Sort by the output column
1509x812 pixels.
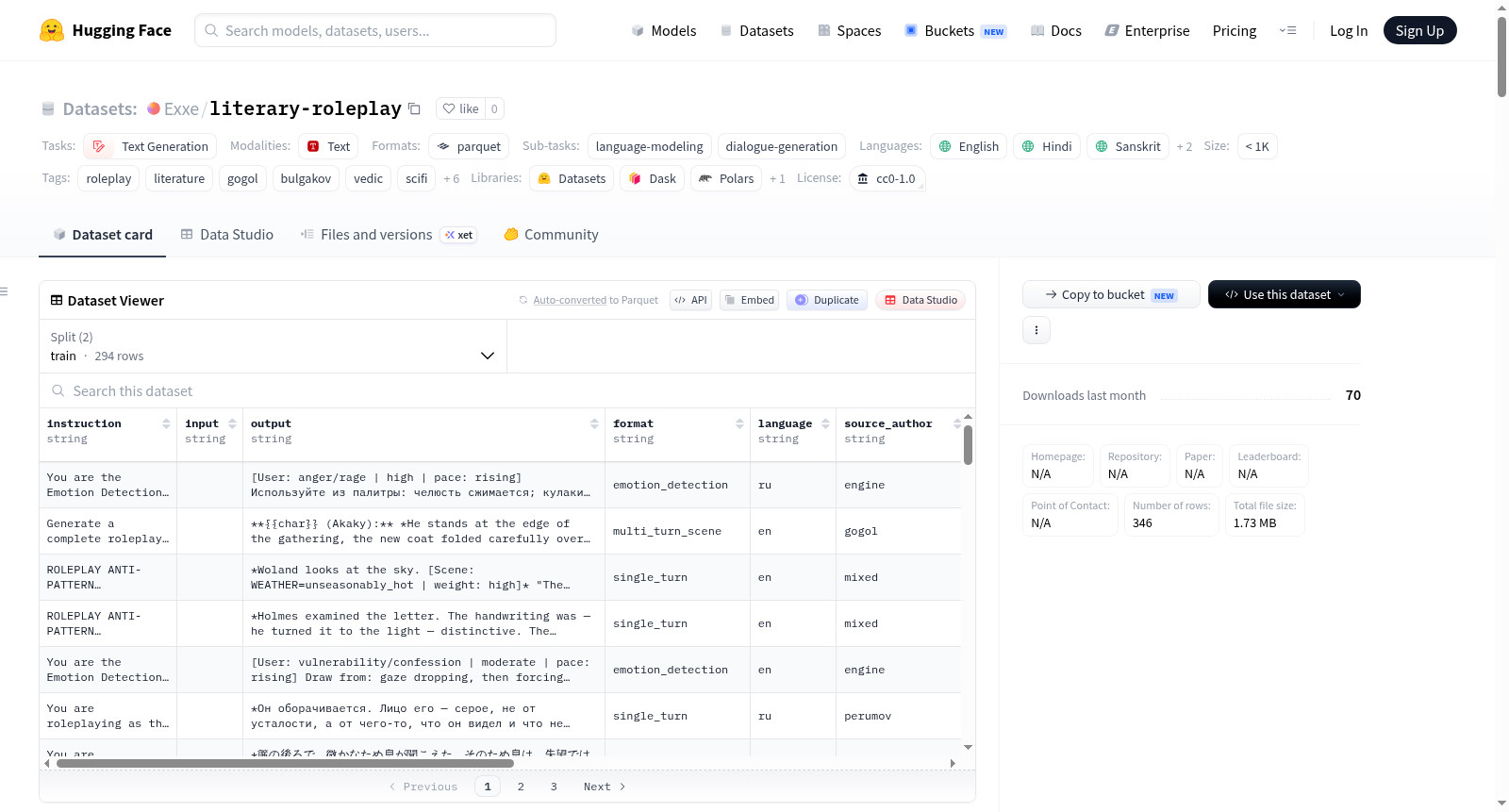pyautogui.click(x=594, y=423)
